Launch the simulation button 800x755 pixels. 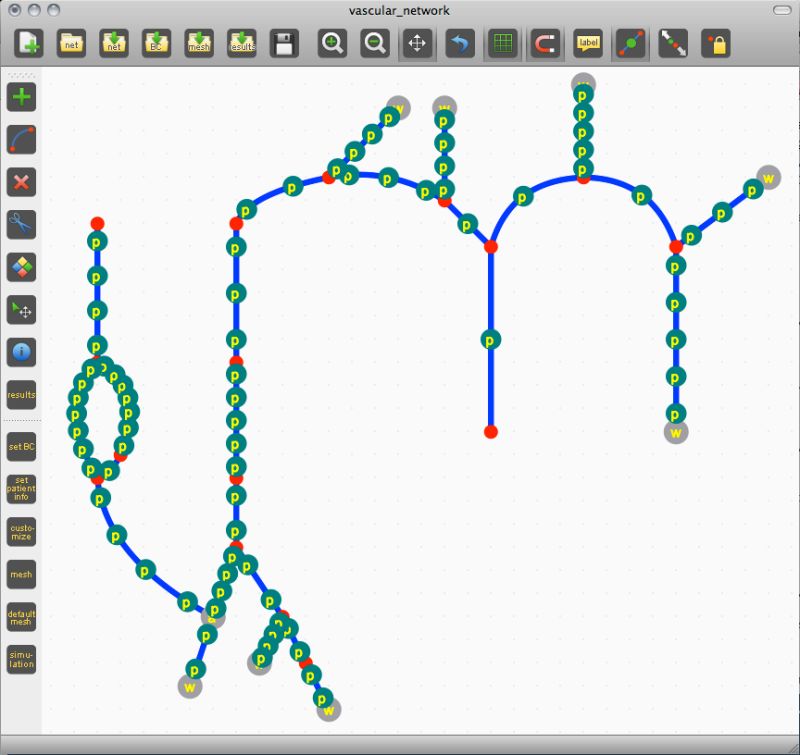[21, 660]
